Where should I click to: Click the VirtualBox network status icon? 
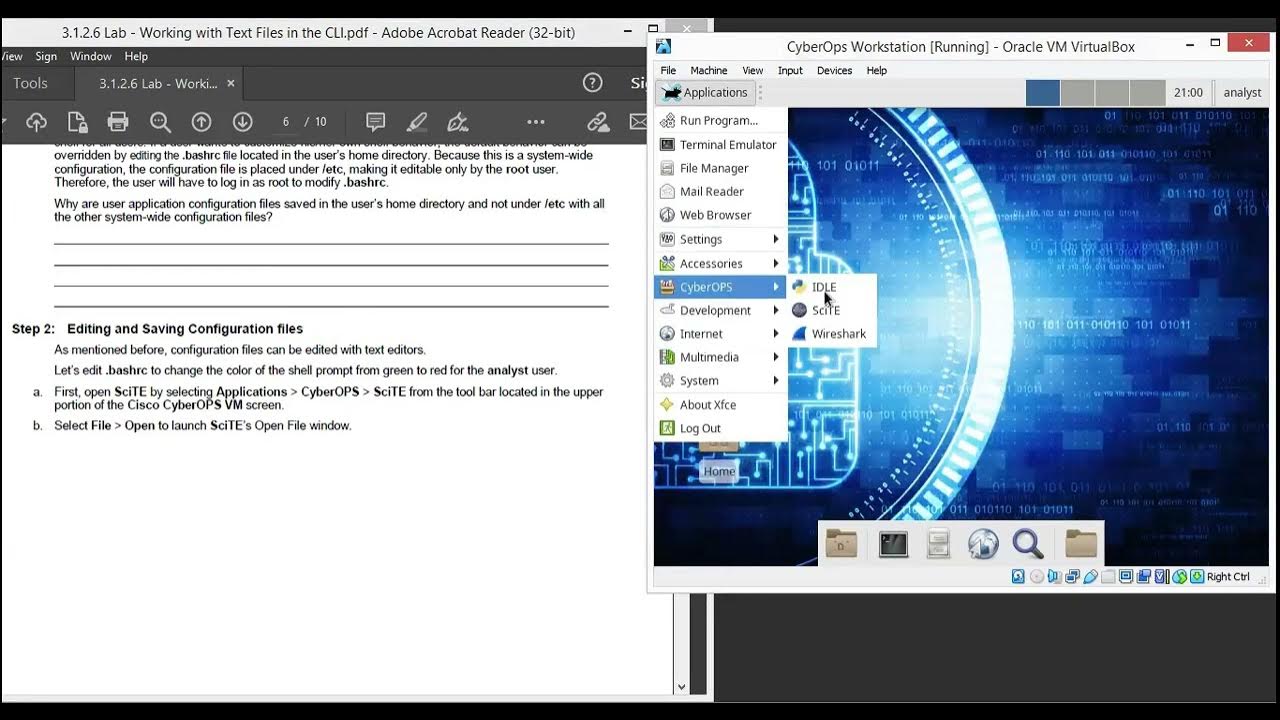point(1073,577)
